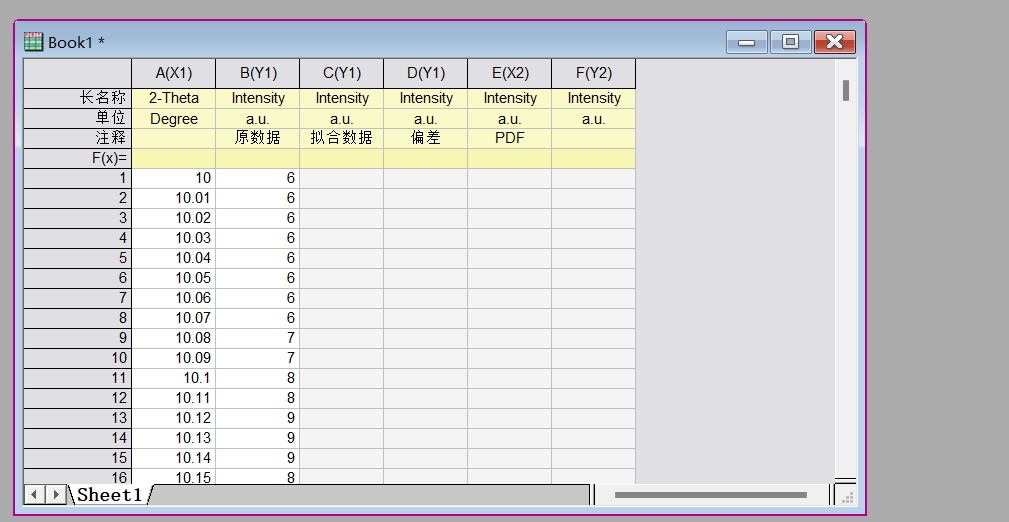
Task: Select column C(Y1) header
Action: (341, 73)
